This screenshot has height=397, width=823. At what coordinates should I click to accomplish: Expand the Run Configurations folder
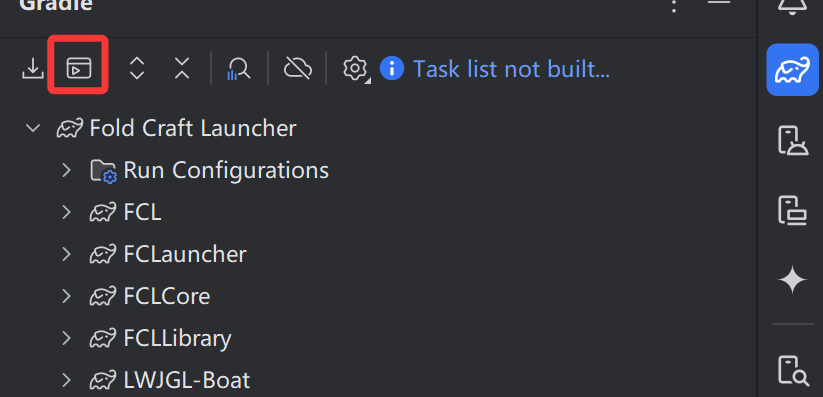(66, 170)
